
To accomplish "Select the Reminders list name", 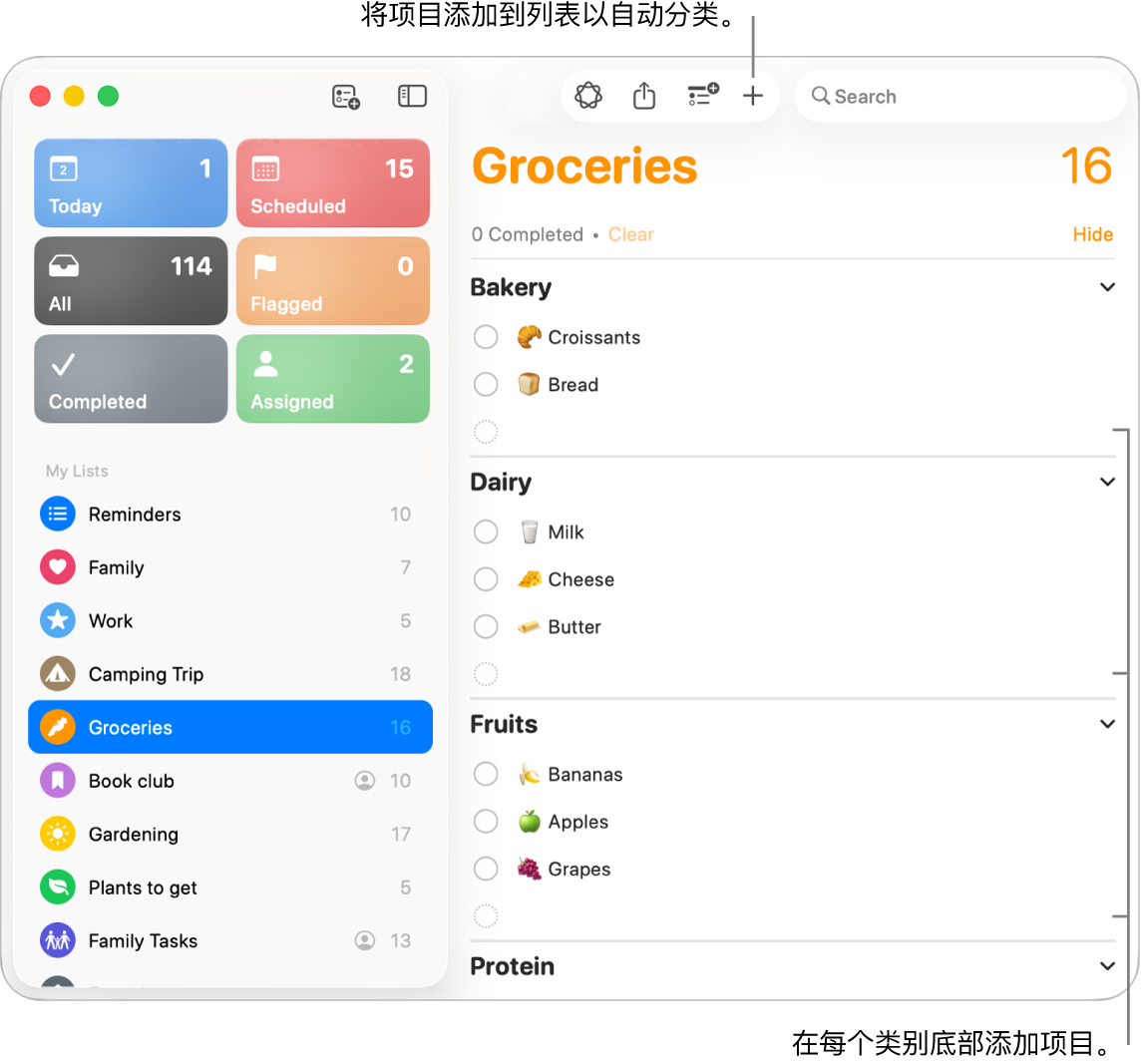I will coord(135,514).
